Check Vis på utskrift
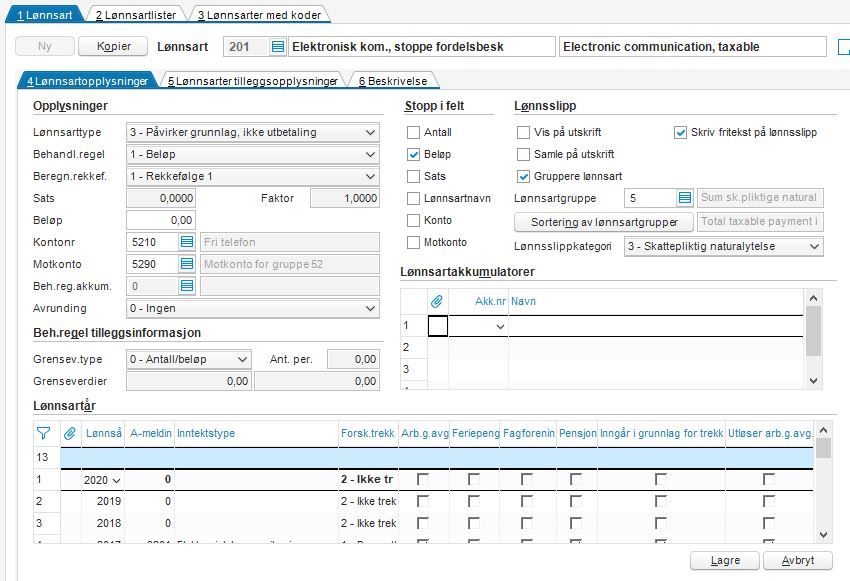This screenshot has width=850, height=581. [524, 132]
